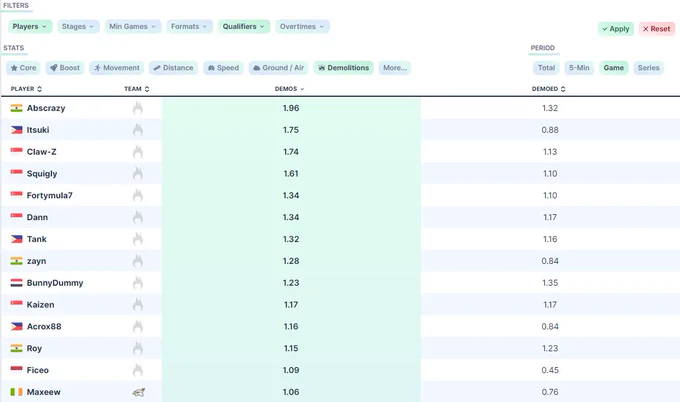Screen dimensions: 680x402
Task: Select the Ground / Air stats tab
Action: tap(278, 68)
